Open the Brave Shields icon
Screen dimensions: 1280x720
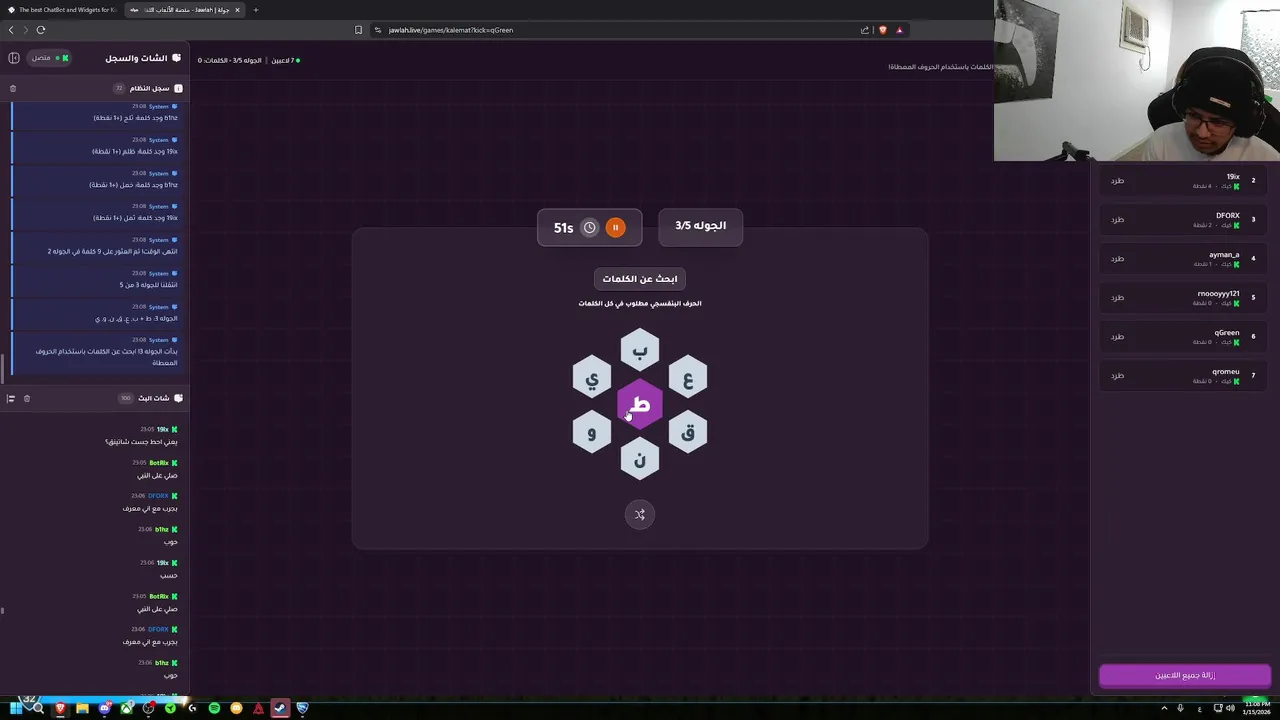point(882,30)
